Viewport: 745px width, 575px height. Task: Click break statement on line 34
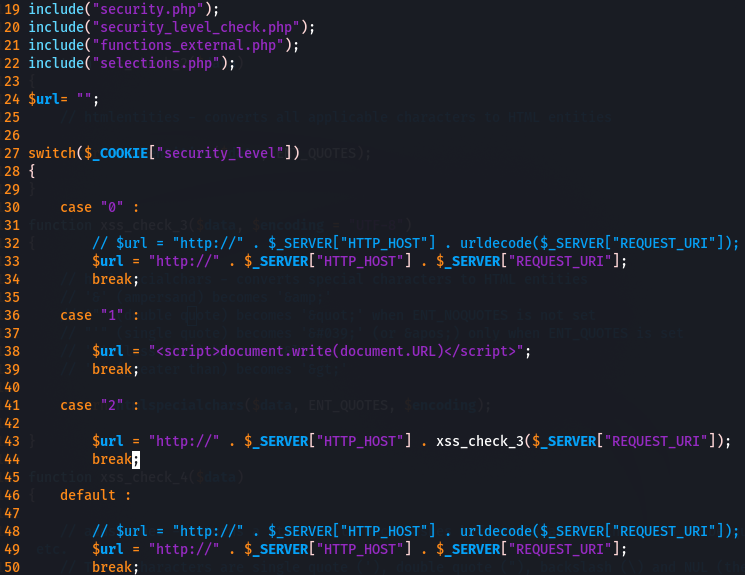click(x=115, y=279)
